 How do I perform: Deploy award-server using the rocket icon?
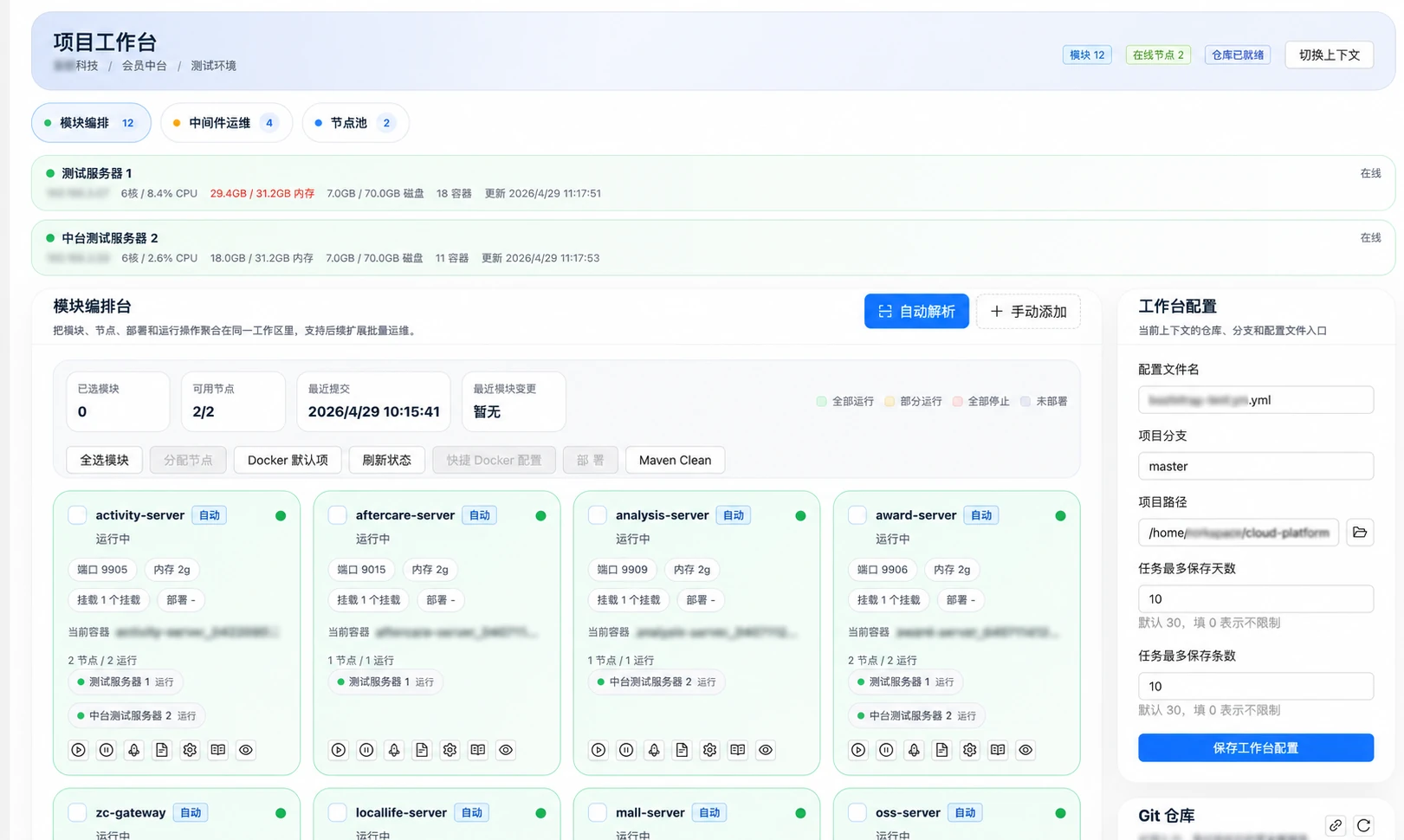tap(914, 750)
